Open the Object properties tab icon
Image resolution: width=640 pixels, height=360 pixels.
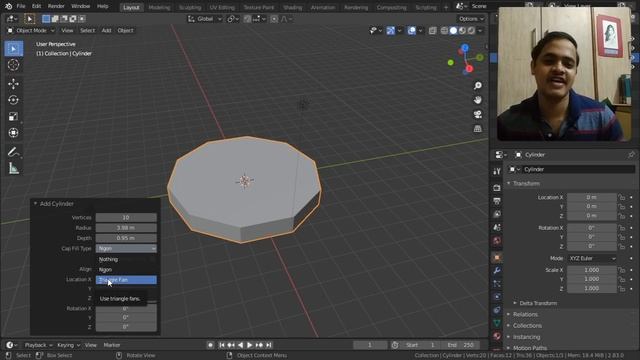[497, 258]
